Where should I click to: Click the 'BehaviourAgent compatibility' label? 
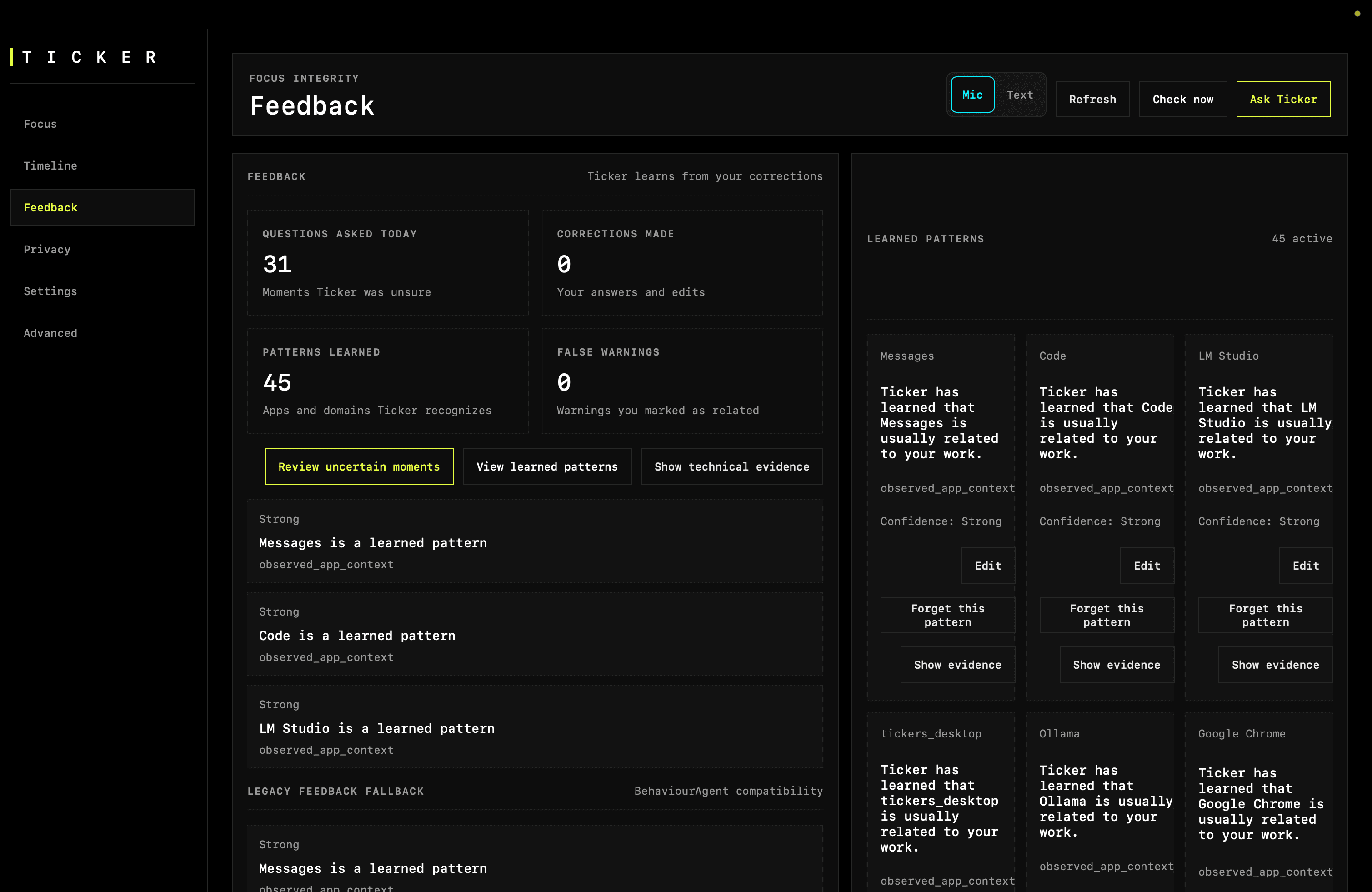click(x=728, y=791)
